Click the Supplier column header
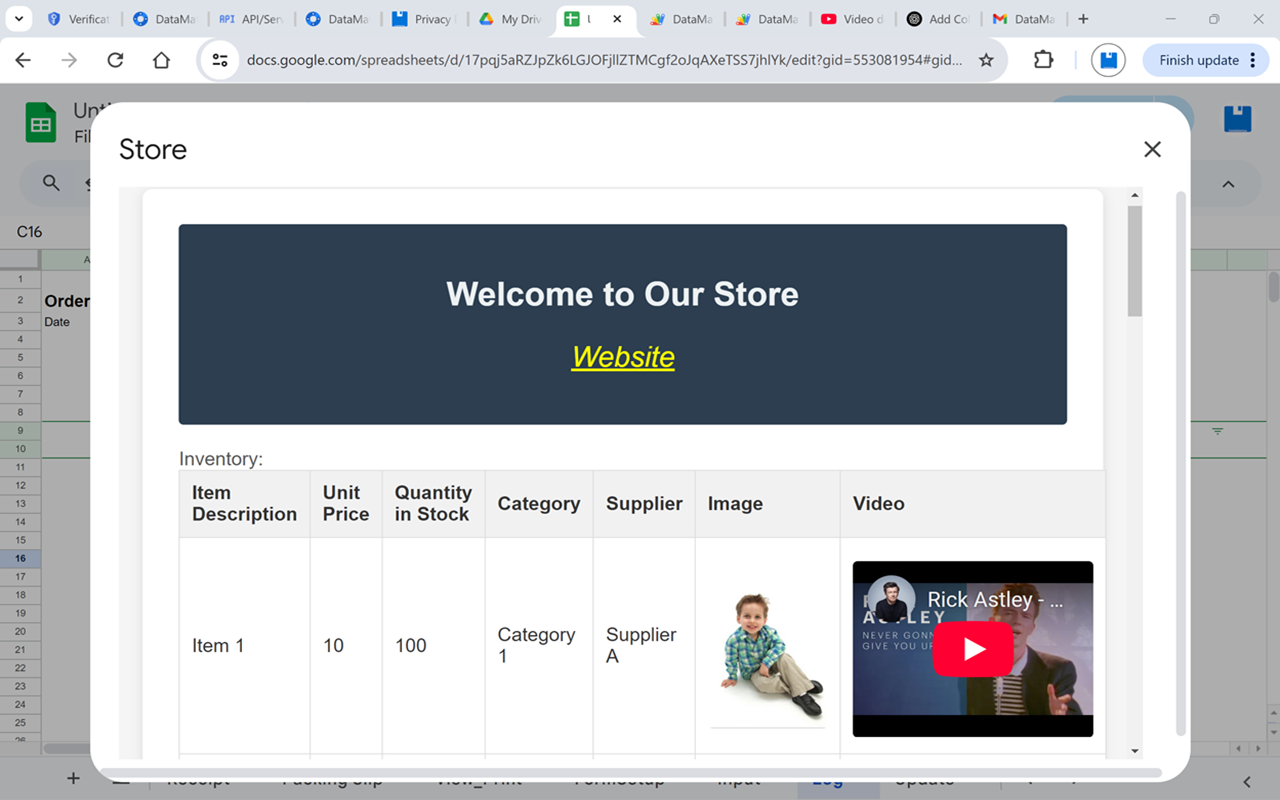This screenshot has width=1280, height=800. [x=644, y=504]
